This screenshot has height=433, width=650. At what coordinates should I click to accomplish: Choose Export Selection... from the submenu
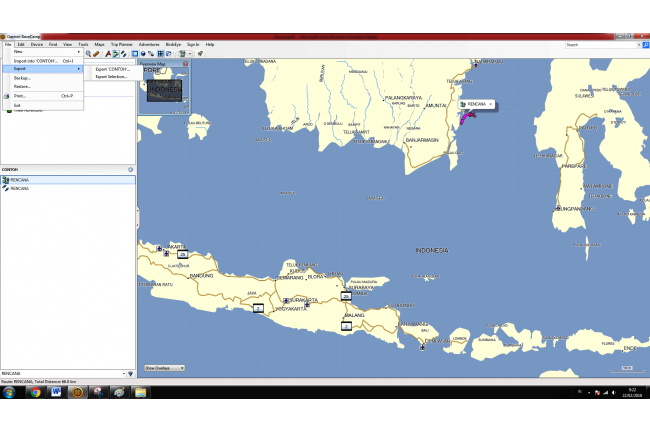(x=110, y=77)
